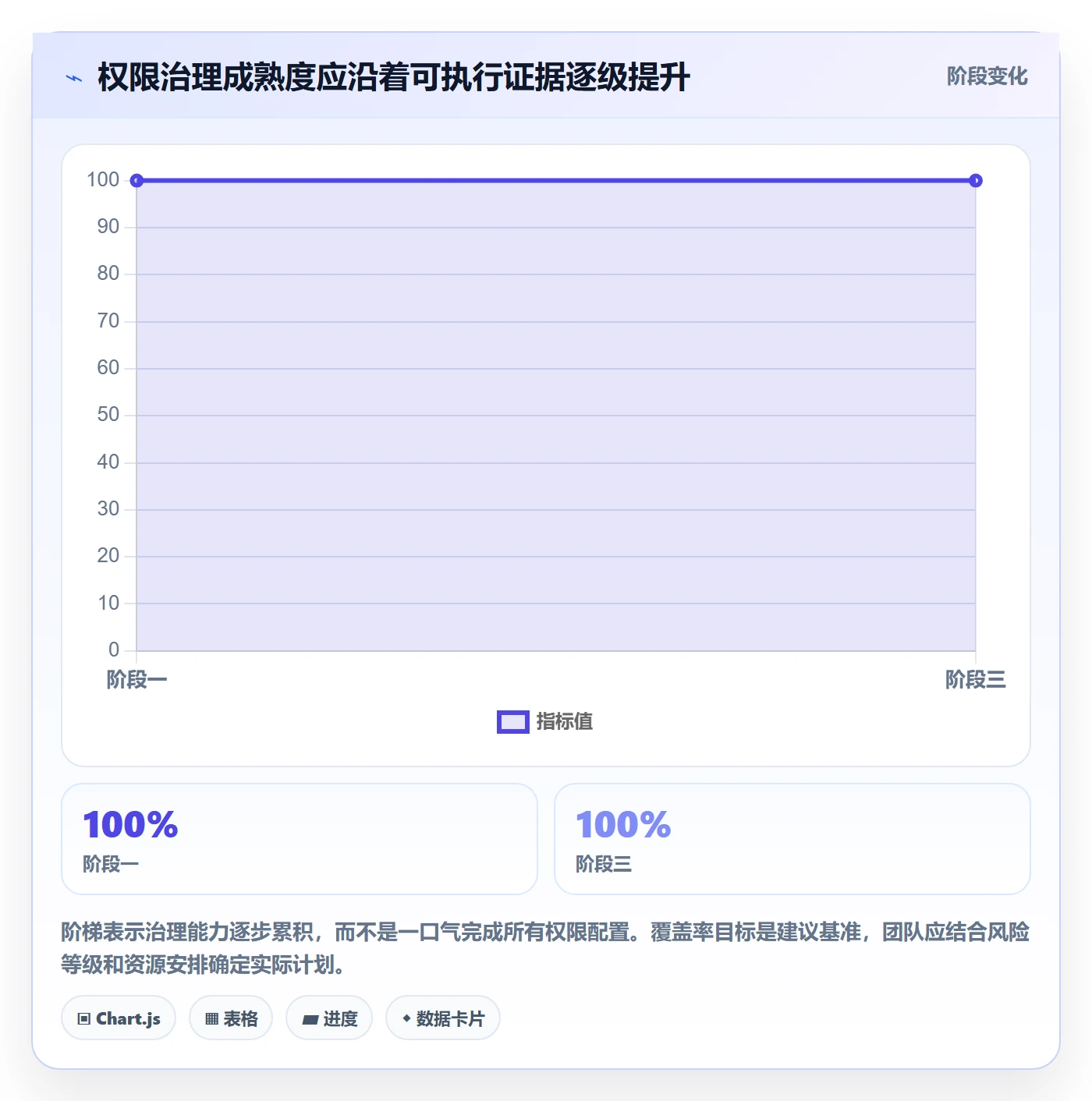Click the lightning icon beside the title
This screenshot has height=1101, width=1092.
pos(74,78)
